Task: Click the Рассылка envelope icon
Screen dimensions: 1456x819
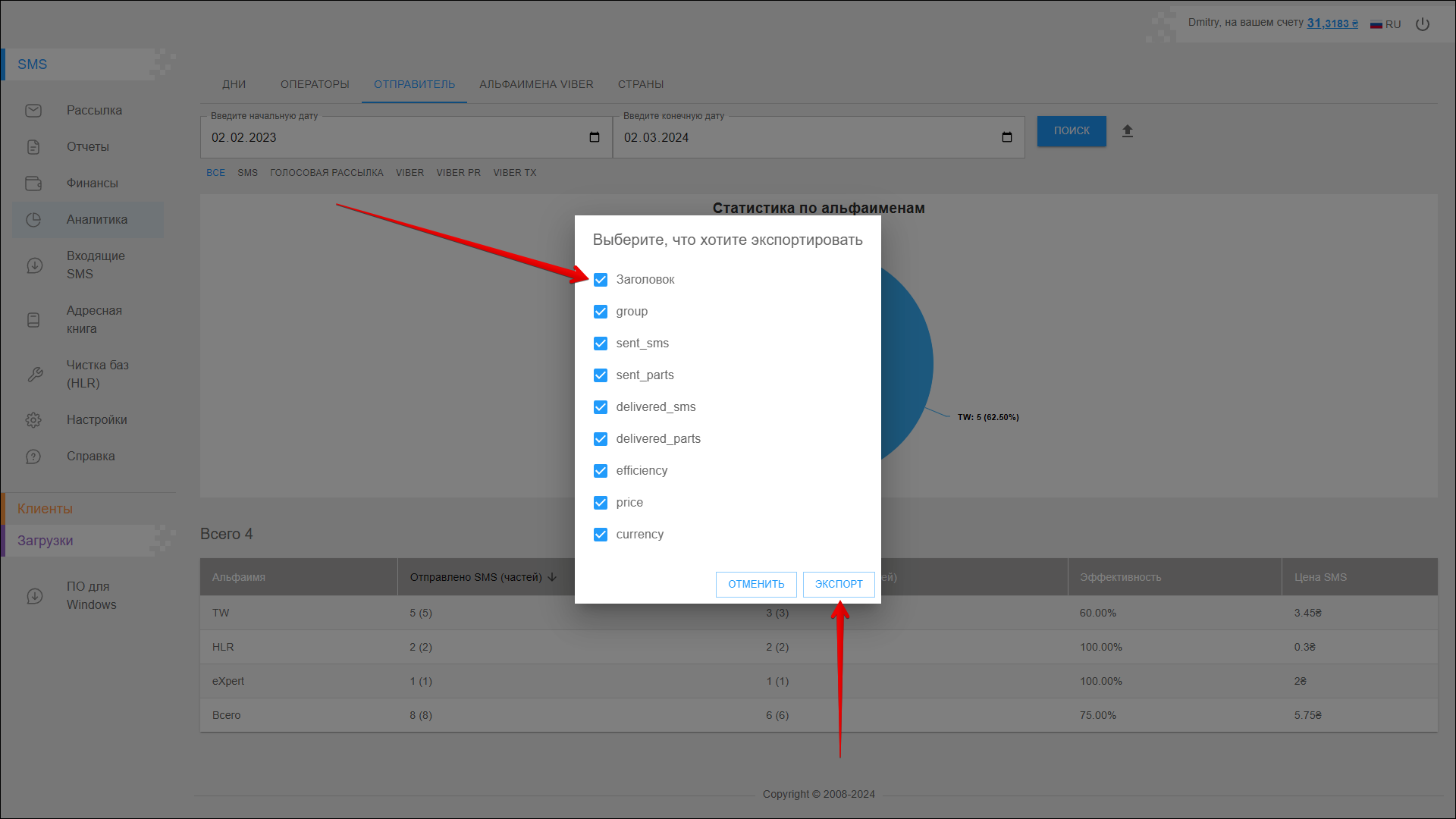Action: [x=33, y=111]
